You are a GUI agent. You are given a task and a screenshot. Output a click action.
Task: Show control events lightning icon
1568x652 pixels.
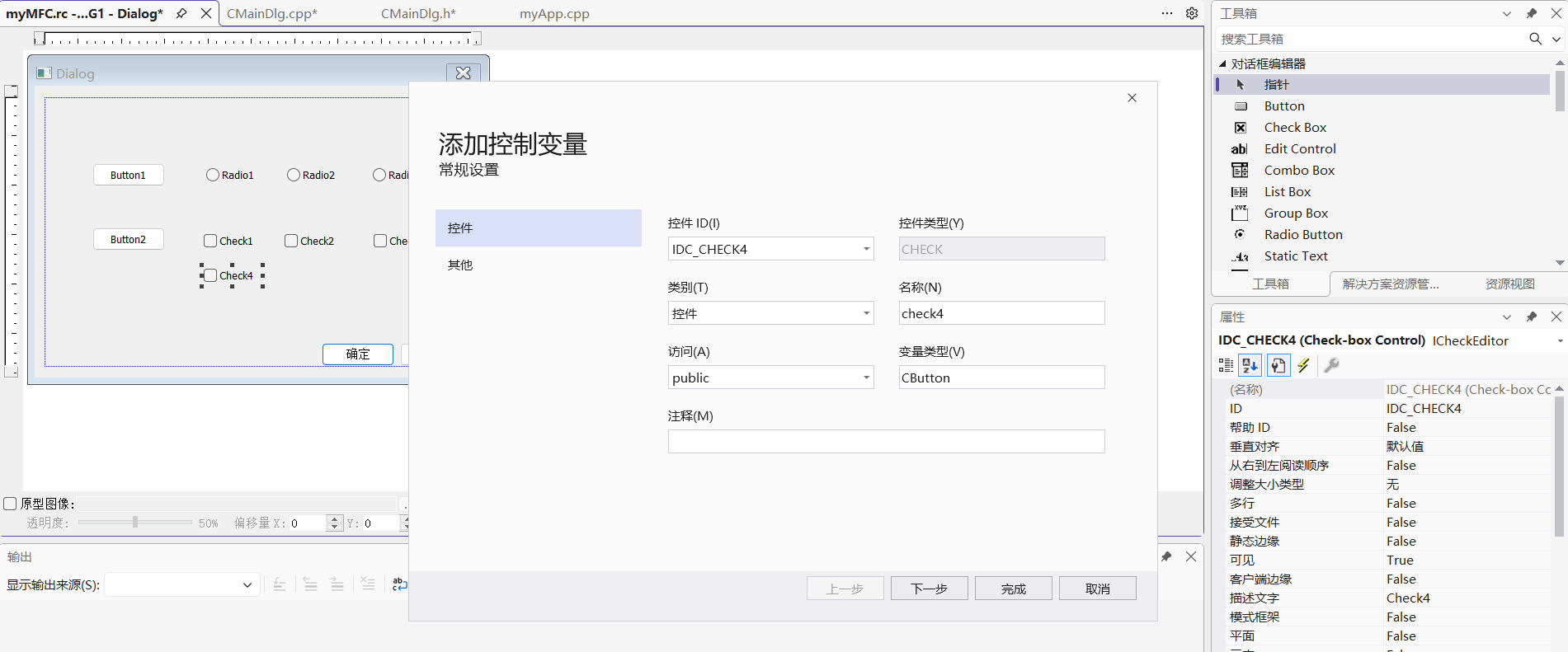tap(1304, 365)
